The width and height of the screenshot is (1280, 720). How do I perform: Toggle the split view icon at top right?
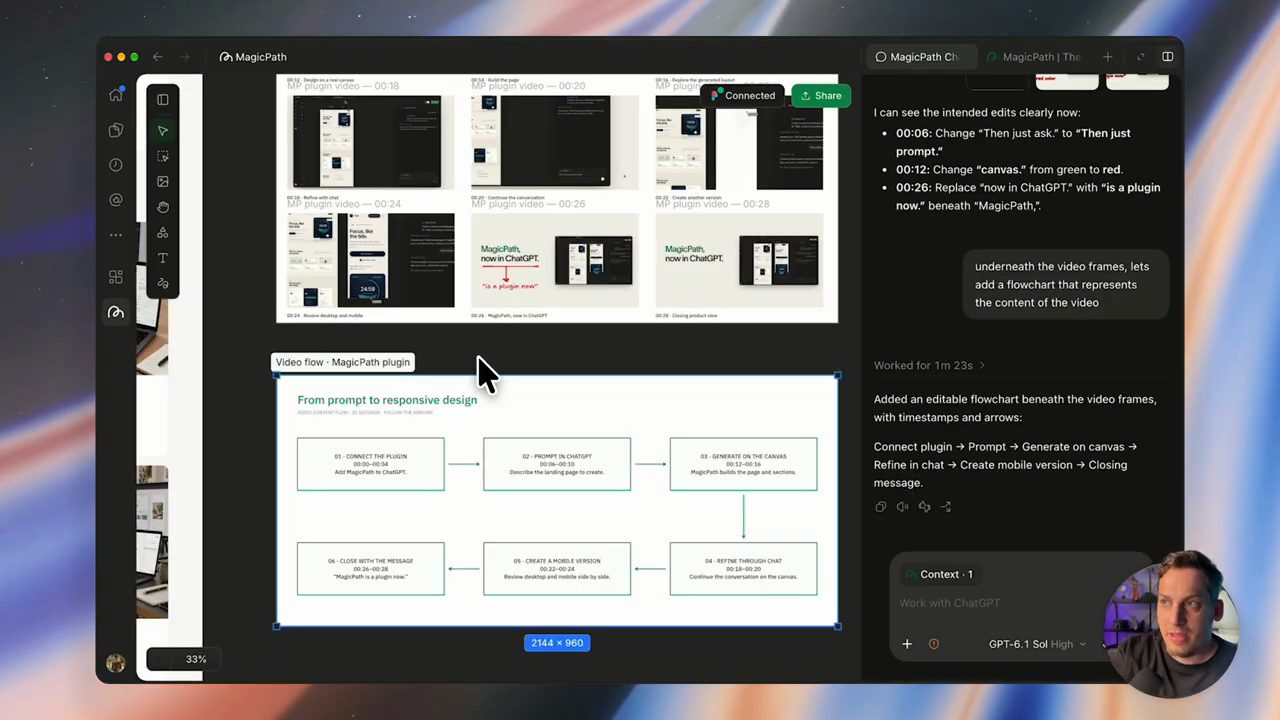click(1167, 57)
